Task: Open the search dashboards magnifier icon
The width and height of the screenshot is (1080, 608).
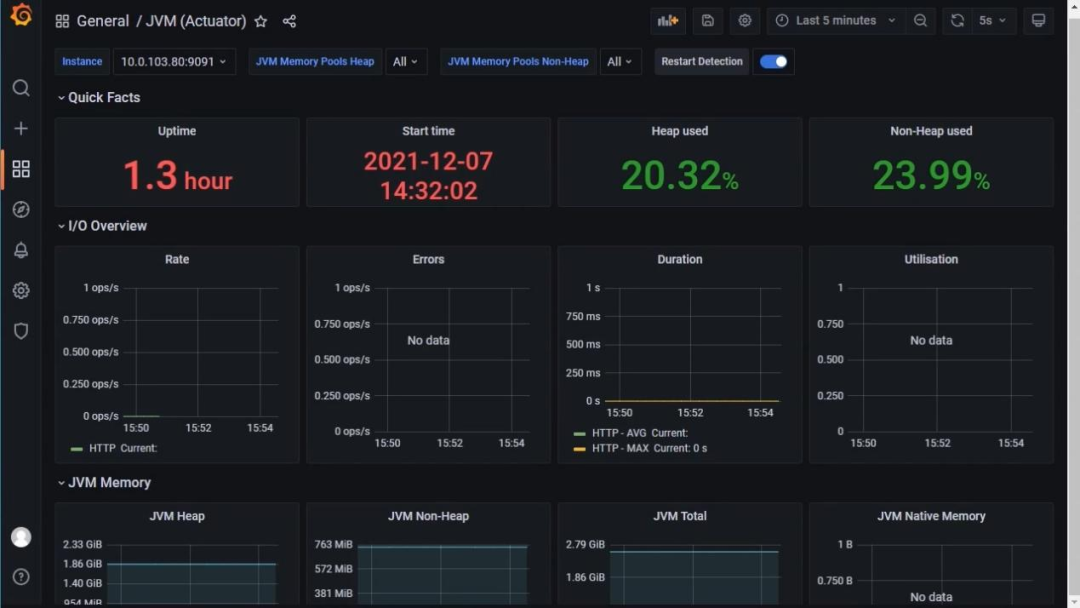Action: [21, 88]
